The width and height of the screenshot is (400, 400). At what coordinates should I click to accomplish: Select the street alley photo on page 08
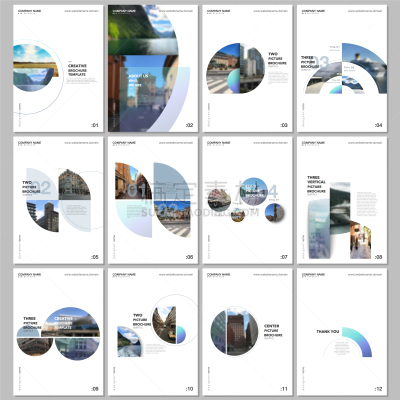[x=360, y=240]
